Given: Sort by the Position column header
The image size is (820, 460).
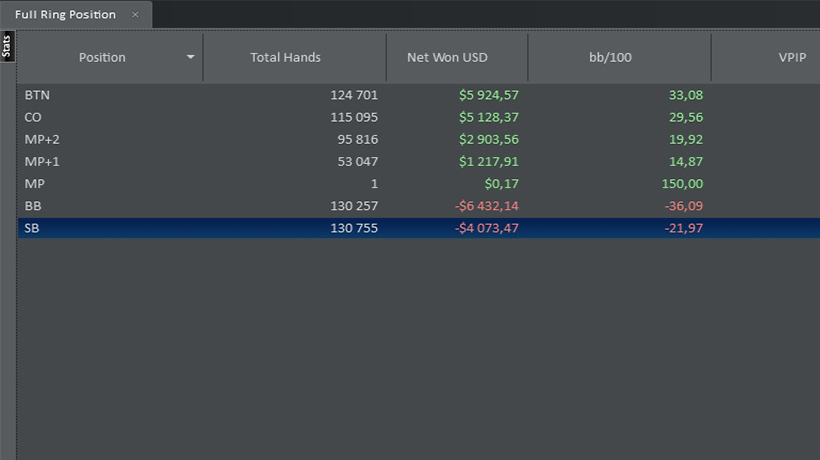Looking at the screenshot, I should (x=102, y=58).
